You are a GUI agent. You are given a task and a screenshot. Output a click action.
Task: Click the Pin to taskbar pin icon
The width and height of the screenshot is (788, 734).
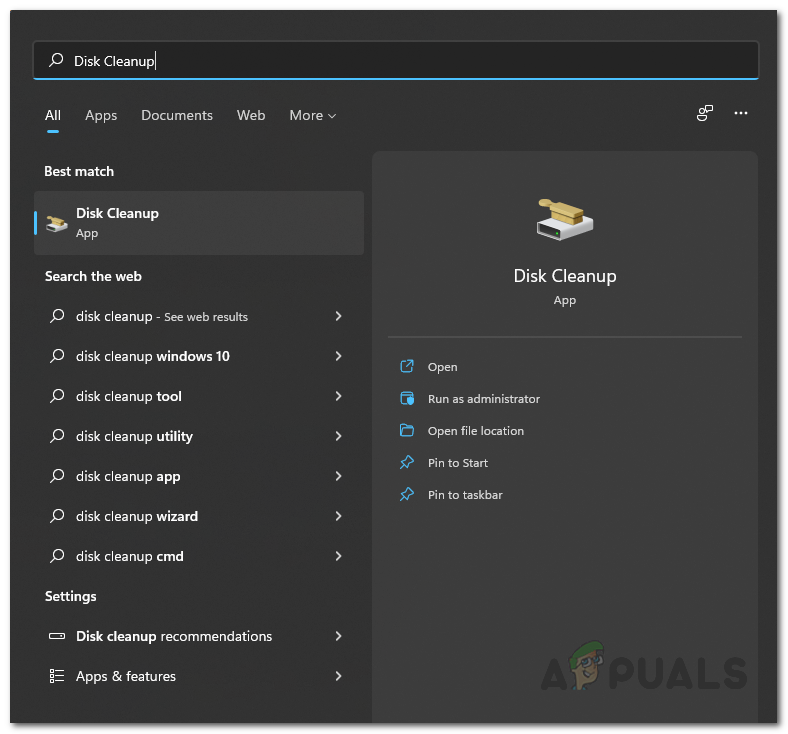[407, 494]
